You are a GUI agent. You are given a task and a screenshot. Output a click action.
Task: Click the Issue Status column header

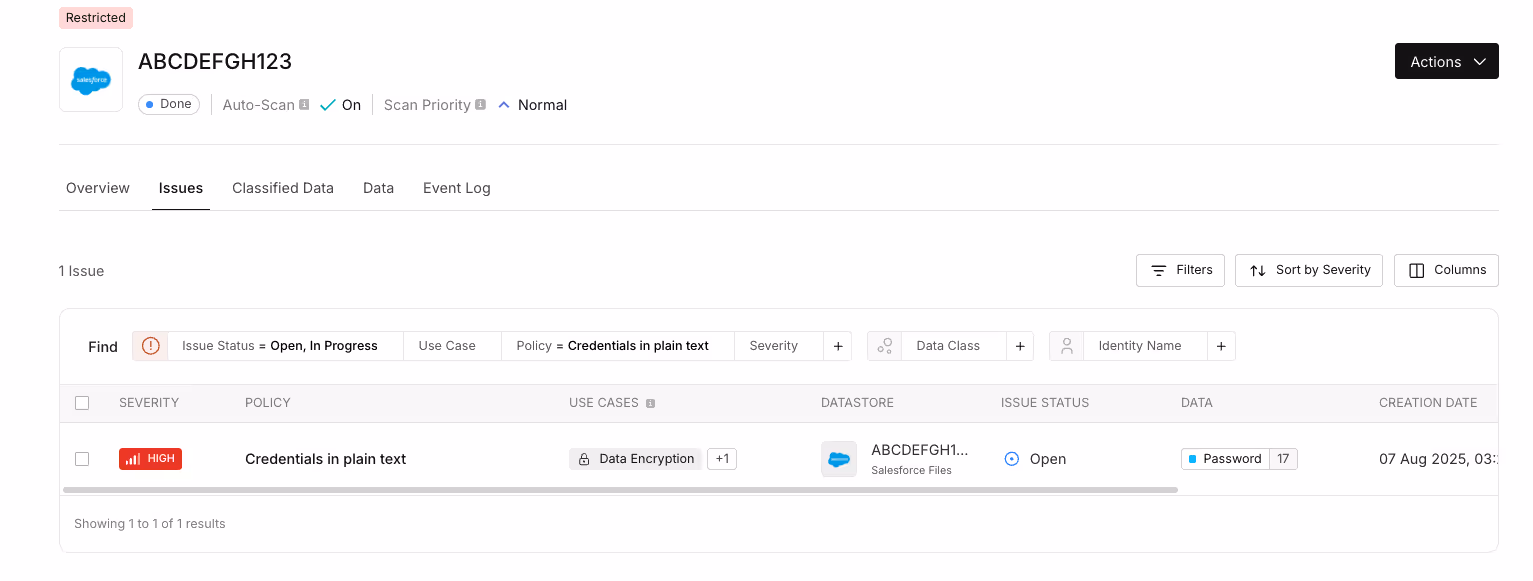click(x=1045, y=403)
